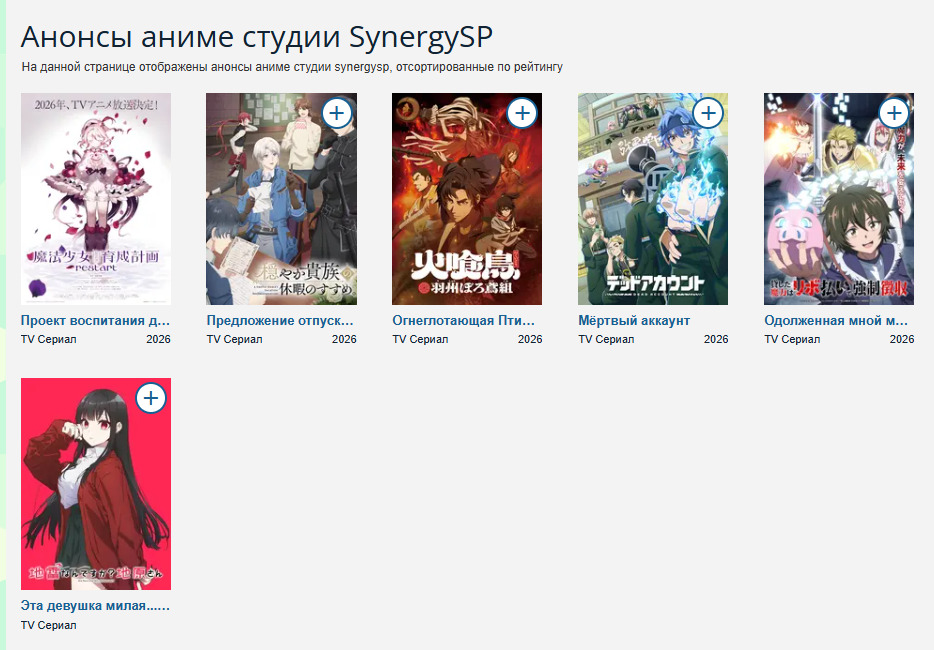Screen dimensions: 934x650
Task: Click plus icon on Одолженная мной poster
Action: click(x=894, y=113)
